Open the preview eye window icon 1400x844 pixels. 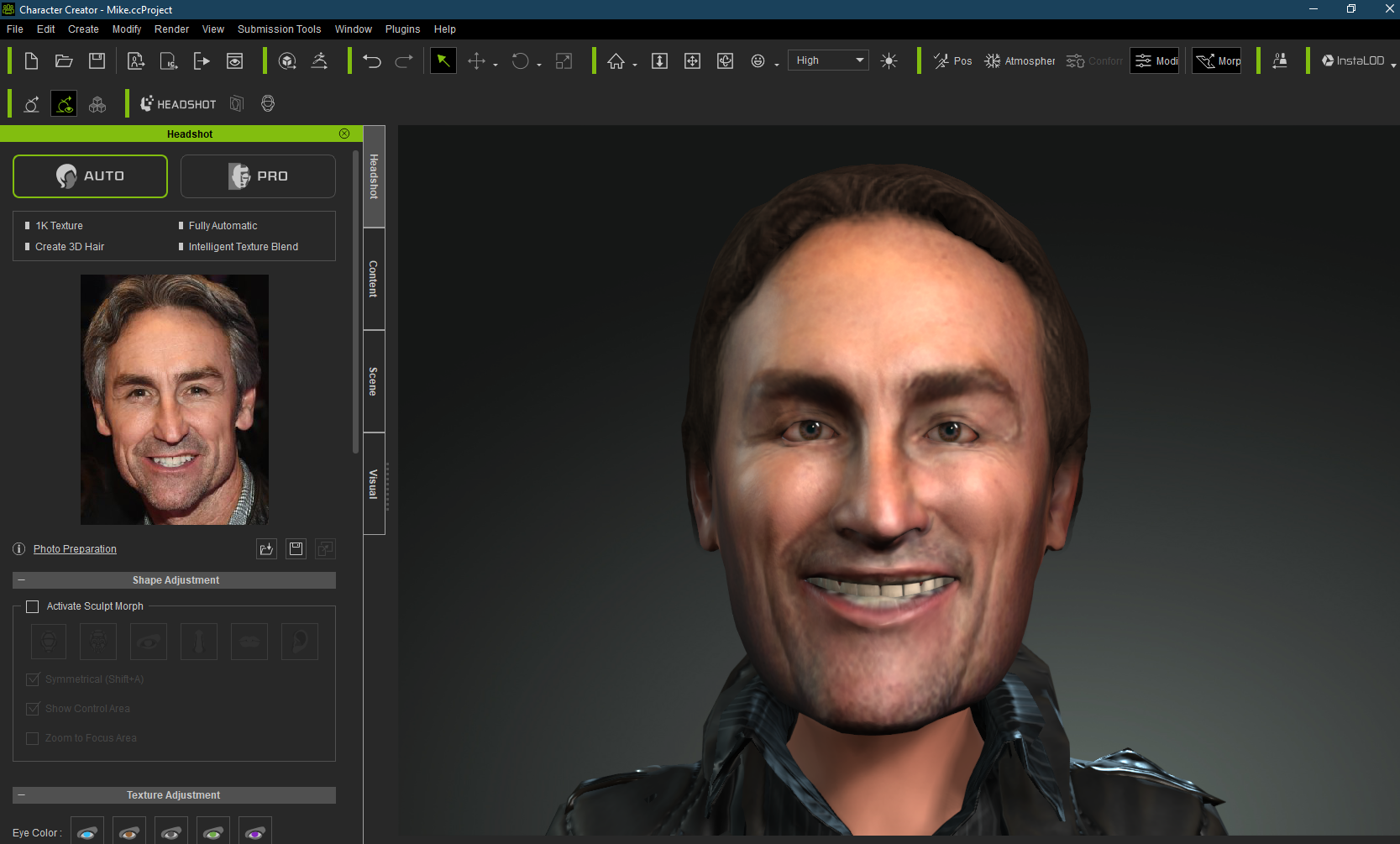[235, 61]
